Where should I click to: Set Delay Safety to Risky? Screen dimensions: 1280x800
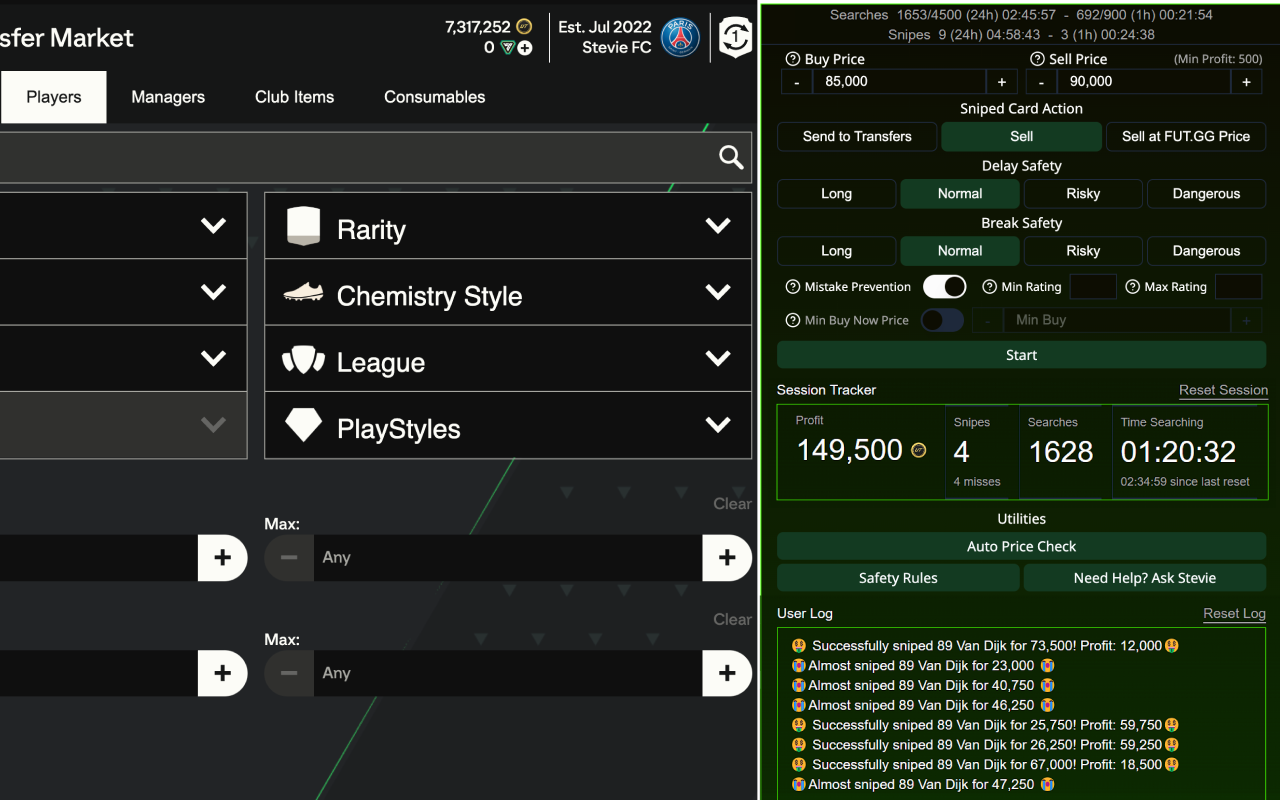1083,194
